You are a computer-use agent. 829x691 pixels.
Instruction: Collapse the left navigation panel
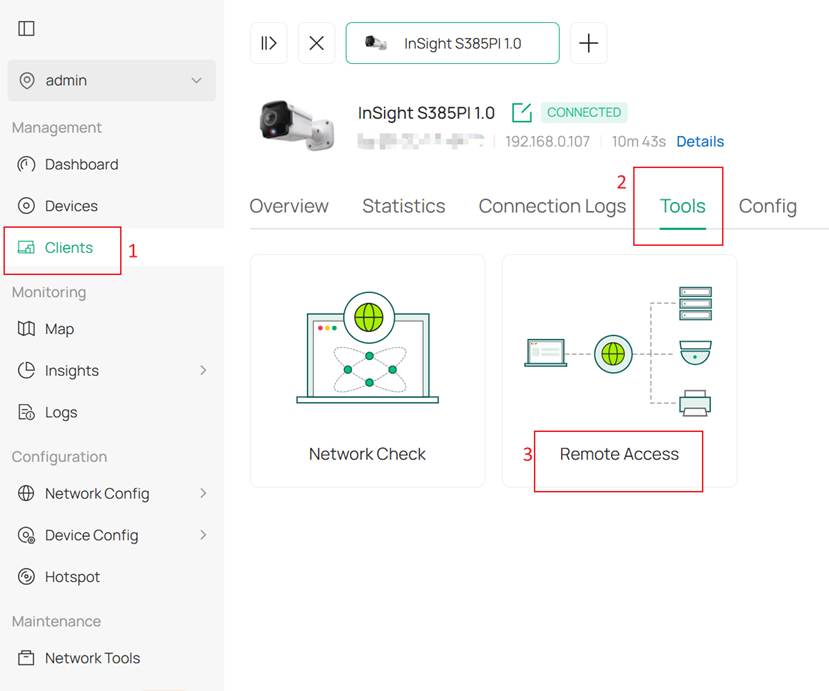(26, 28)
